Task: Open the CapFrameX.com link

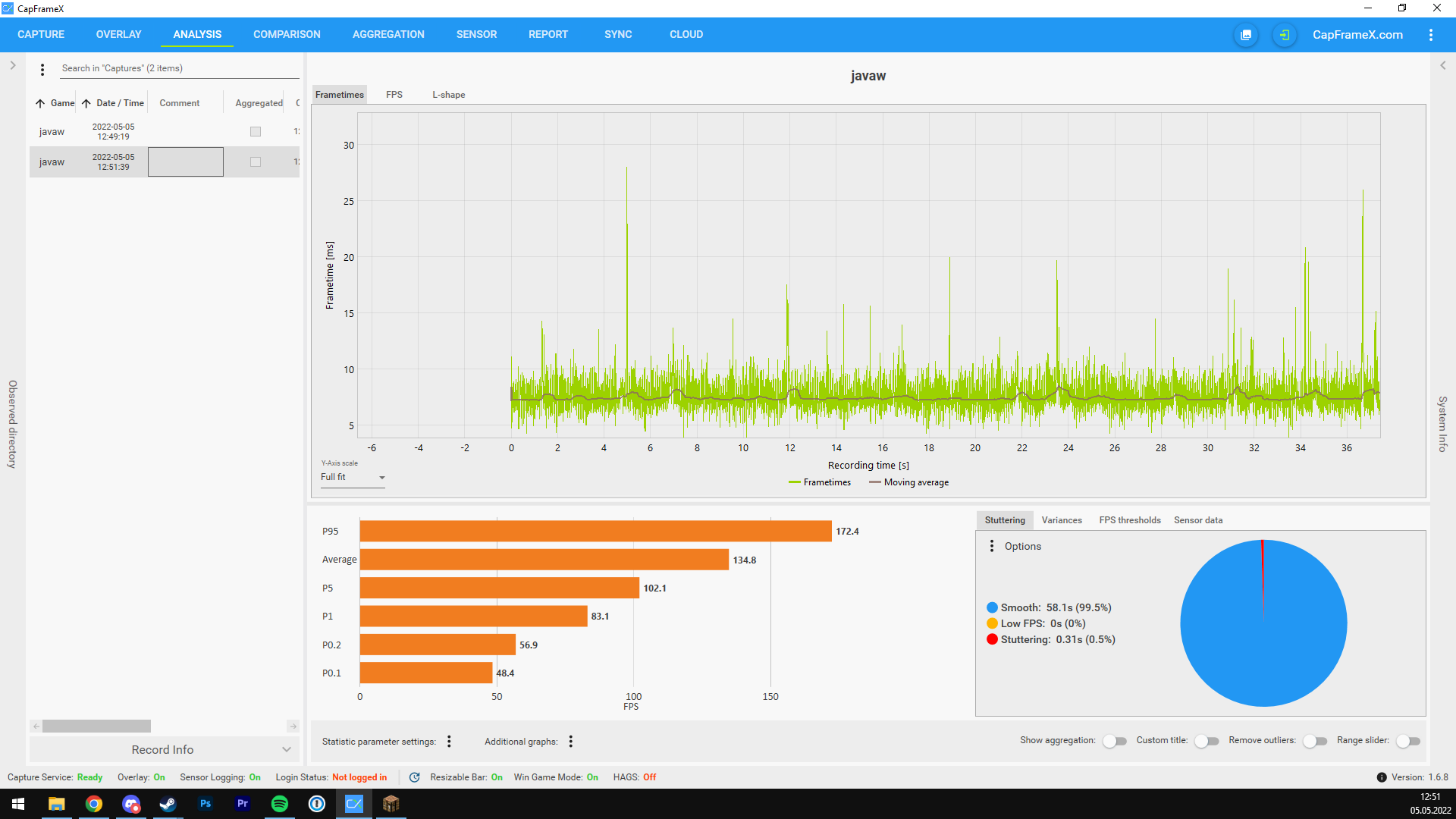Action: pos(1357,35)
